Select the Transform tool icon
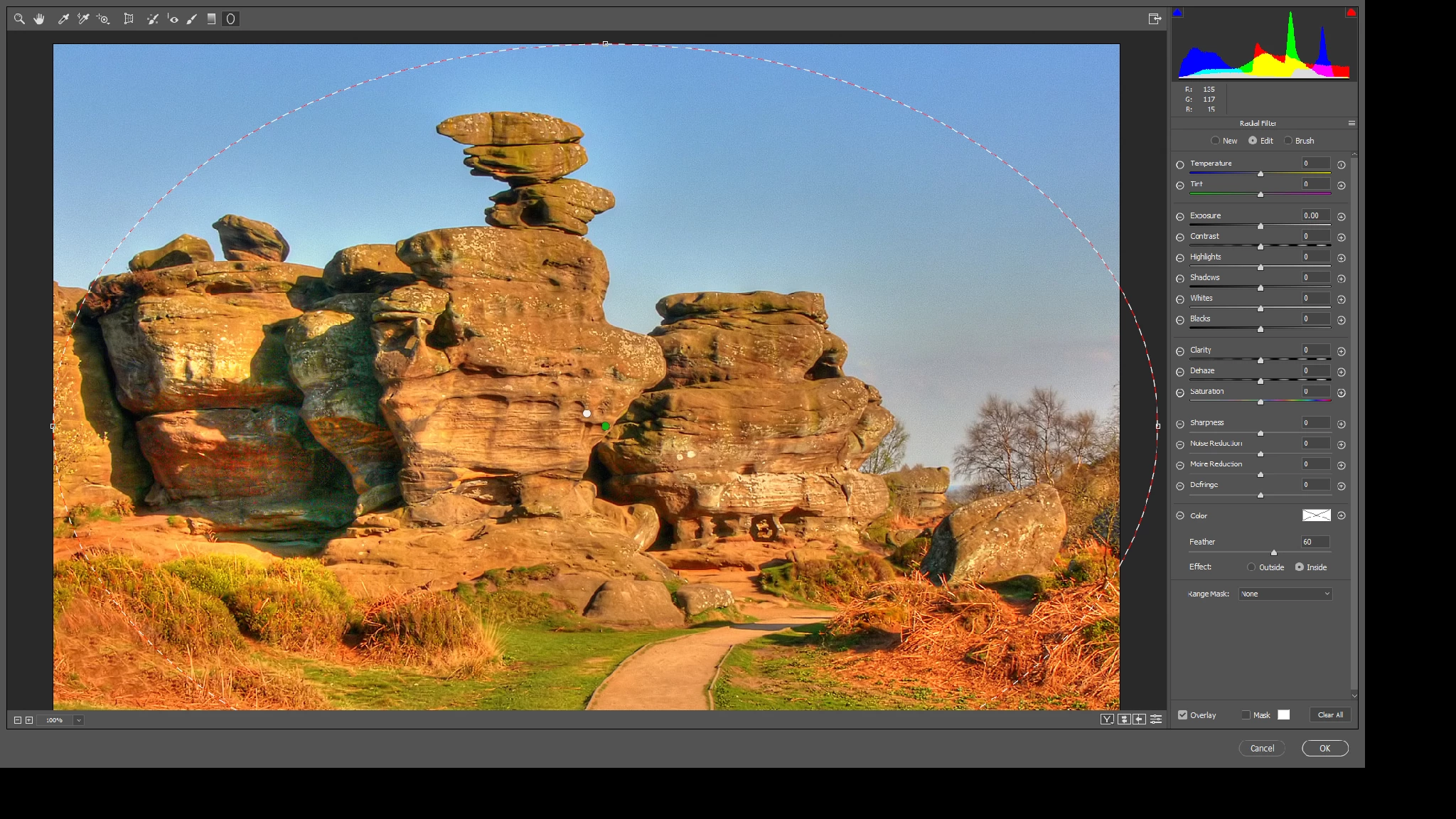This screenshot has height=819, width=1456. coord(129,19)
